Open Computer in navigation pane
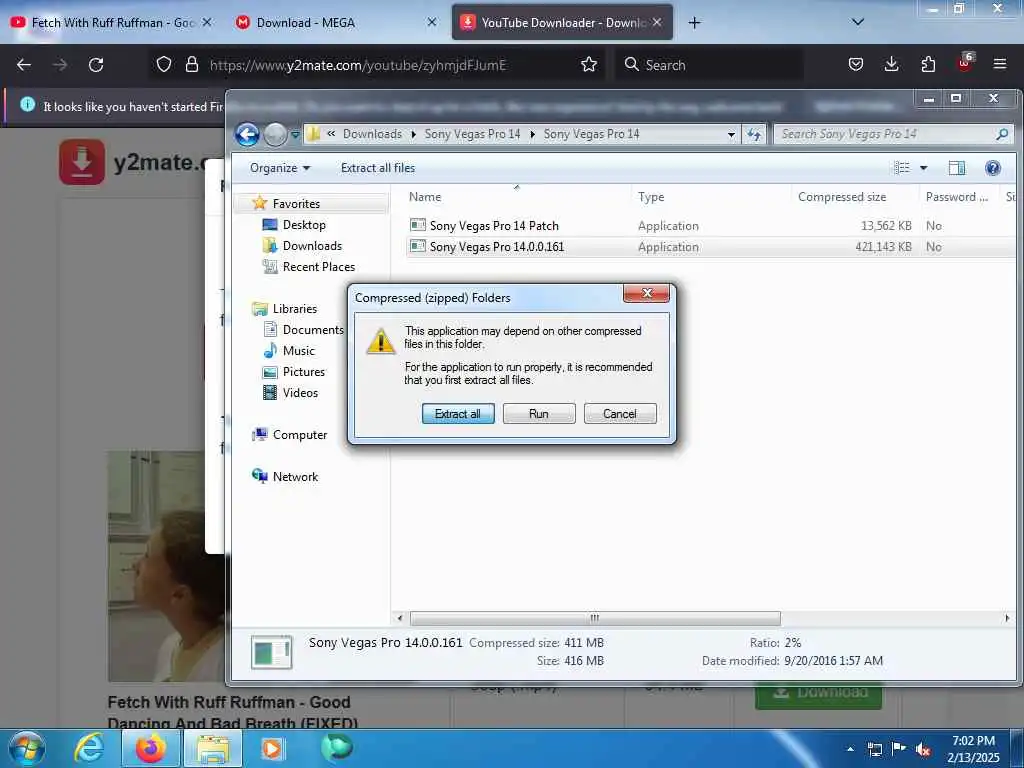 click(300, 434)
